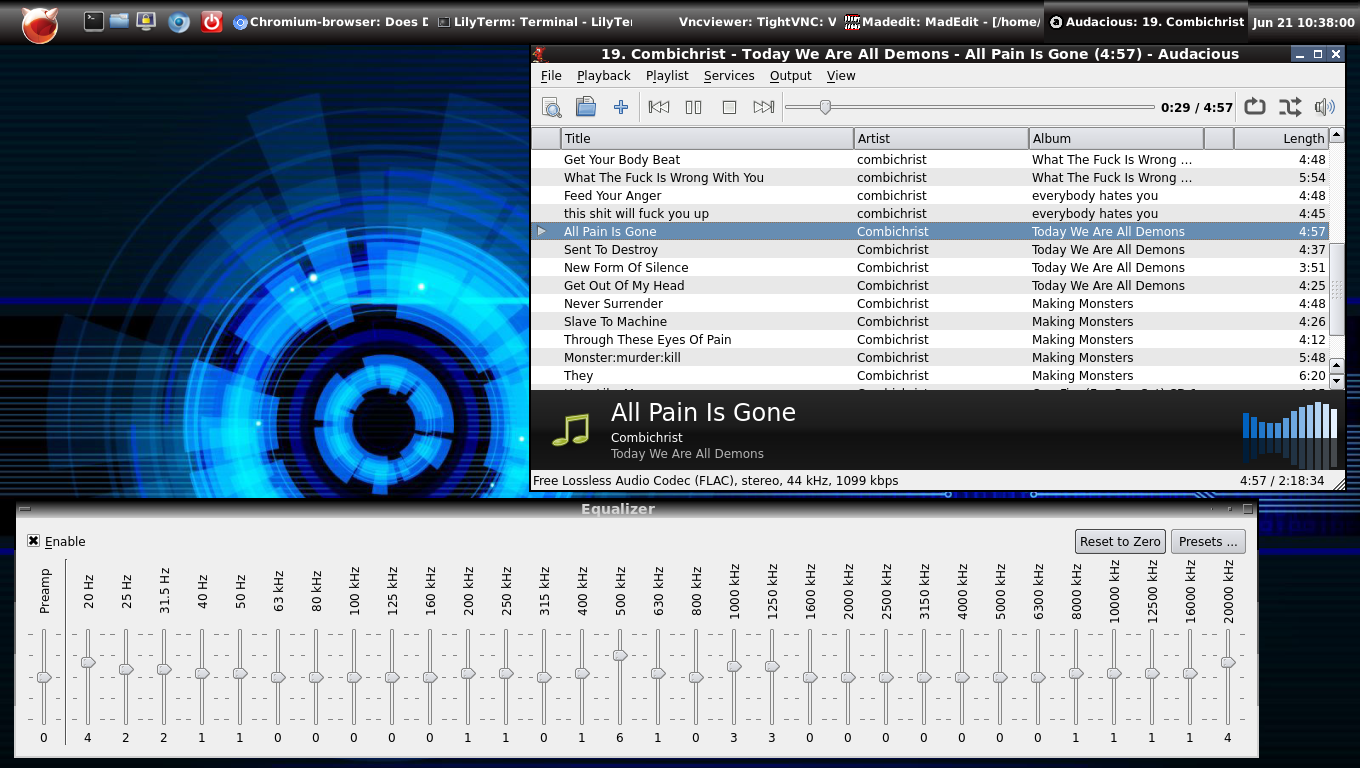Switch to Vncviewer TightVNC taskbar entry
This screenshot has height=768, width=1360.
[739, 22]
